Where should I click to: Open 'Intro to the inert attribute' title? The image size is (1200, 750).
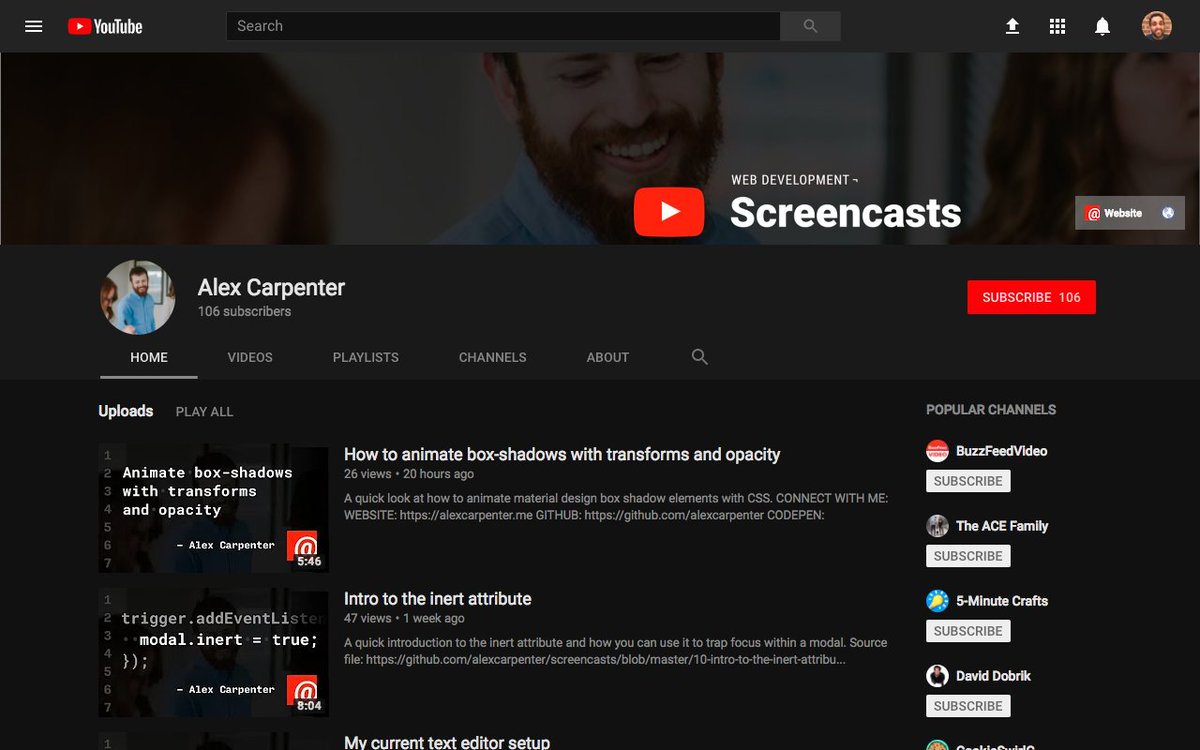[x=438, y=599]
